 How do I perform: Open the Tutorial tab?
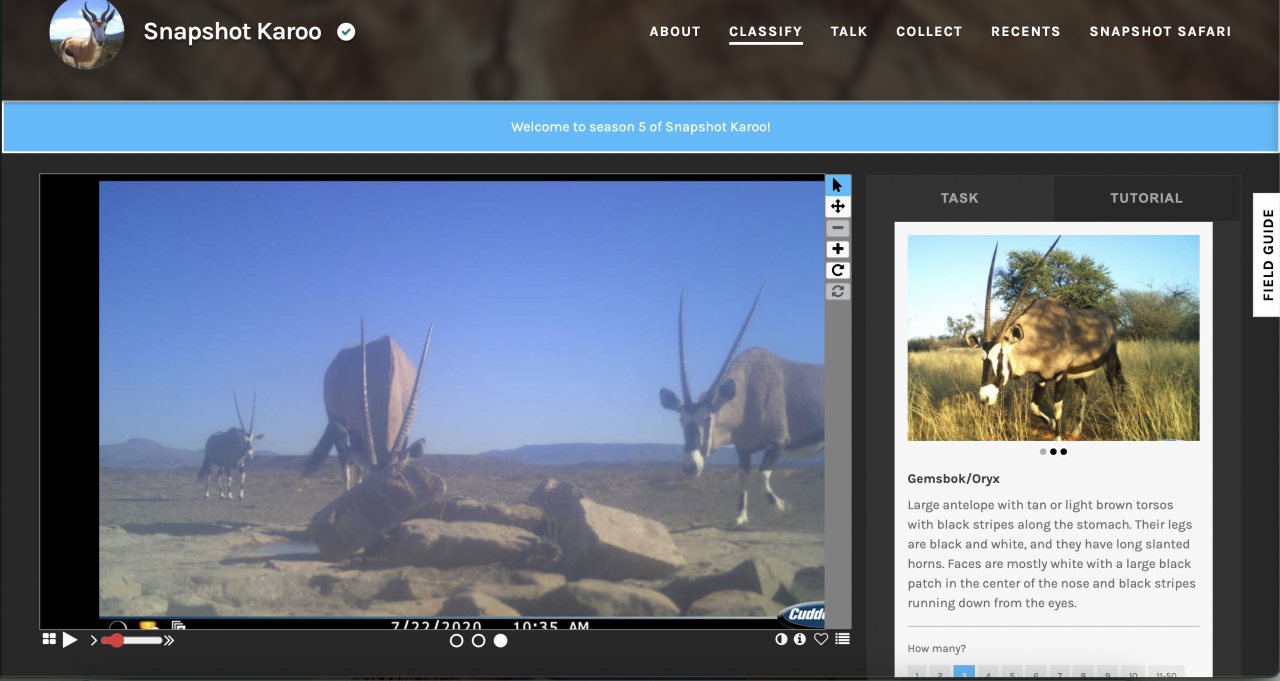tap(1146, 198)
